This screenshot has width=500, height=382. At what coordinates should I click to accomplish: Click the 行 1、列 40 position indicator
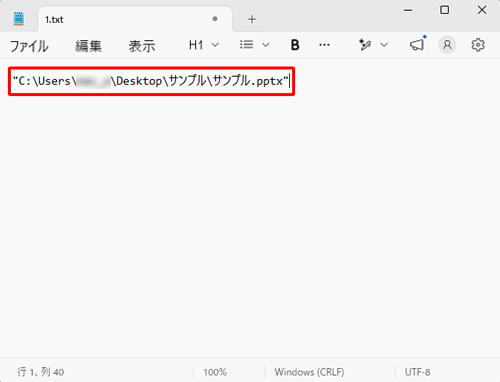[x=41, y=372]
